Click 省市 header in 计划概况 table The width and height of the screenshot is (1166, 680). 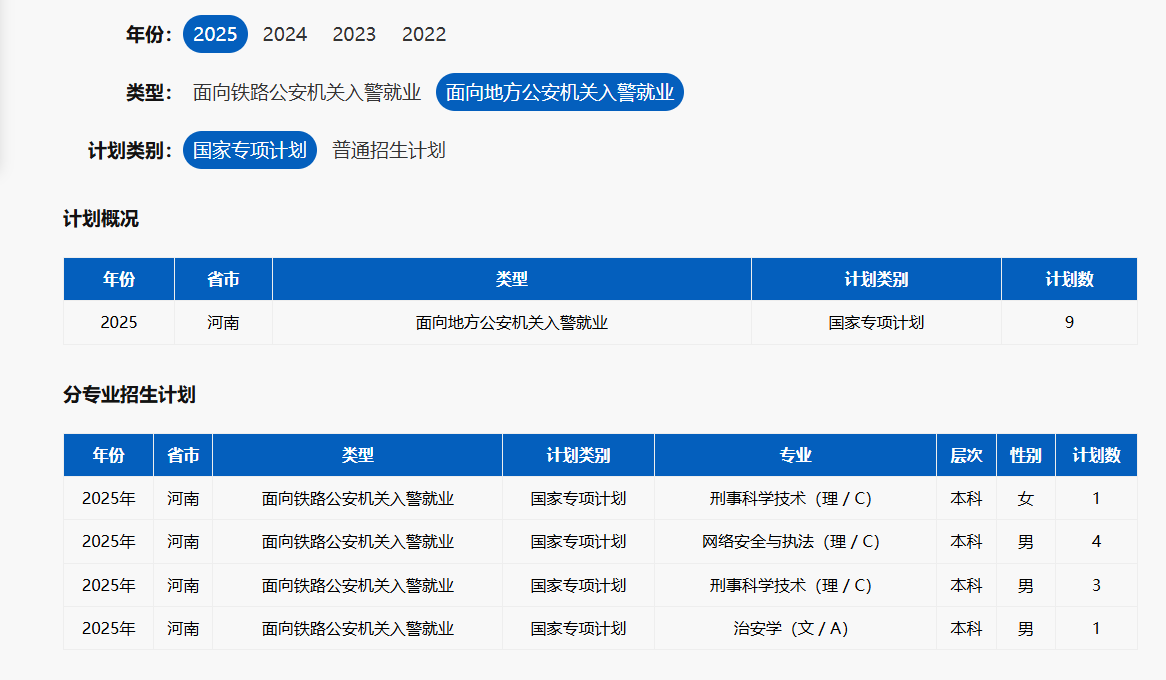[x=223, y=280]
